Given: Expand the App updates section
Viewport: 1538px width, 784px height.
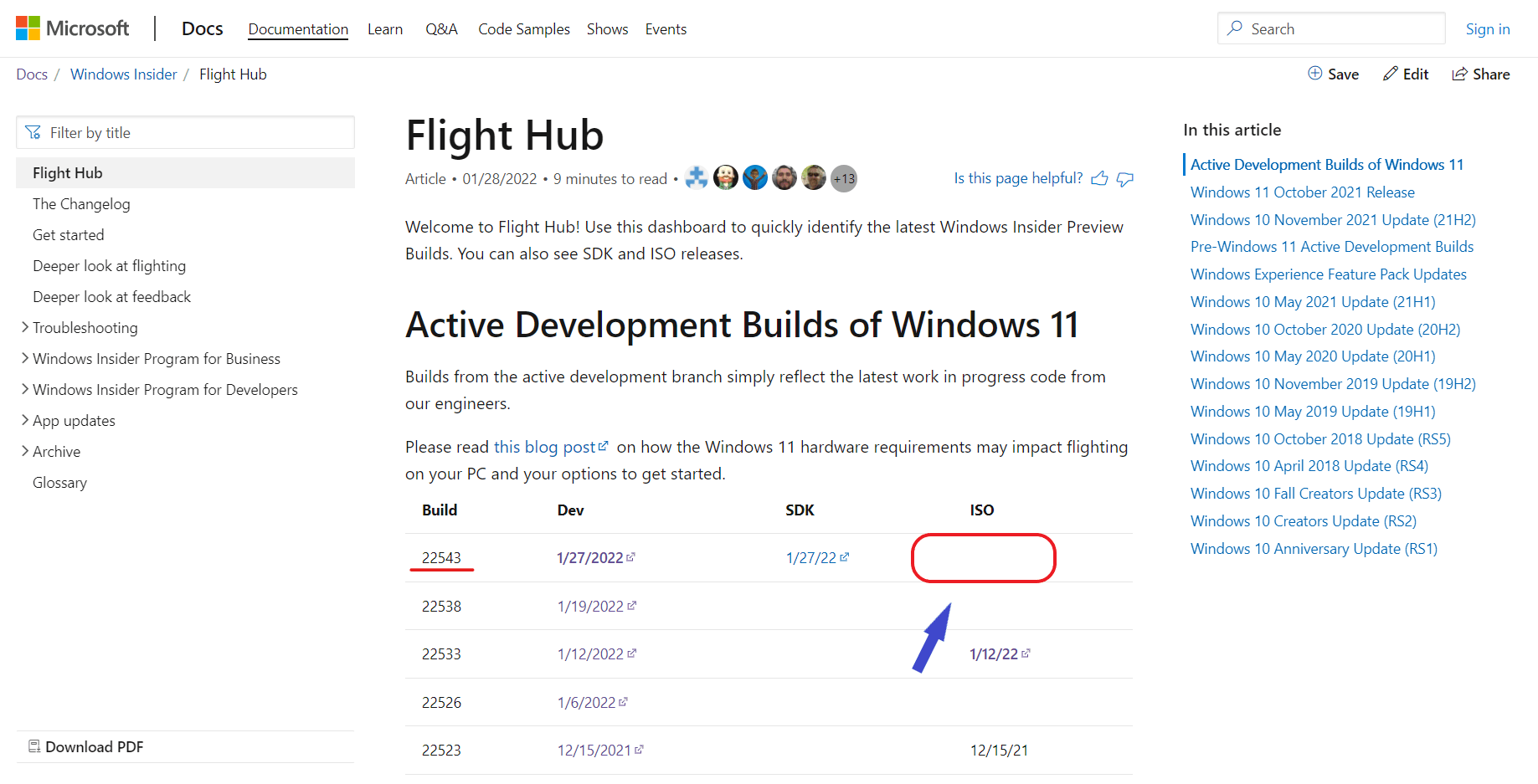Looking at the screenshot, I should point(25,420).
